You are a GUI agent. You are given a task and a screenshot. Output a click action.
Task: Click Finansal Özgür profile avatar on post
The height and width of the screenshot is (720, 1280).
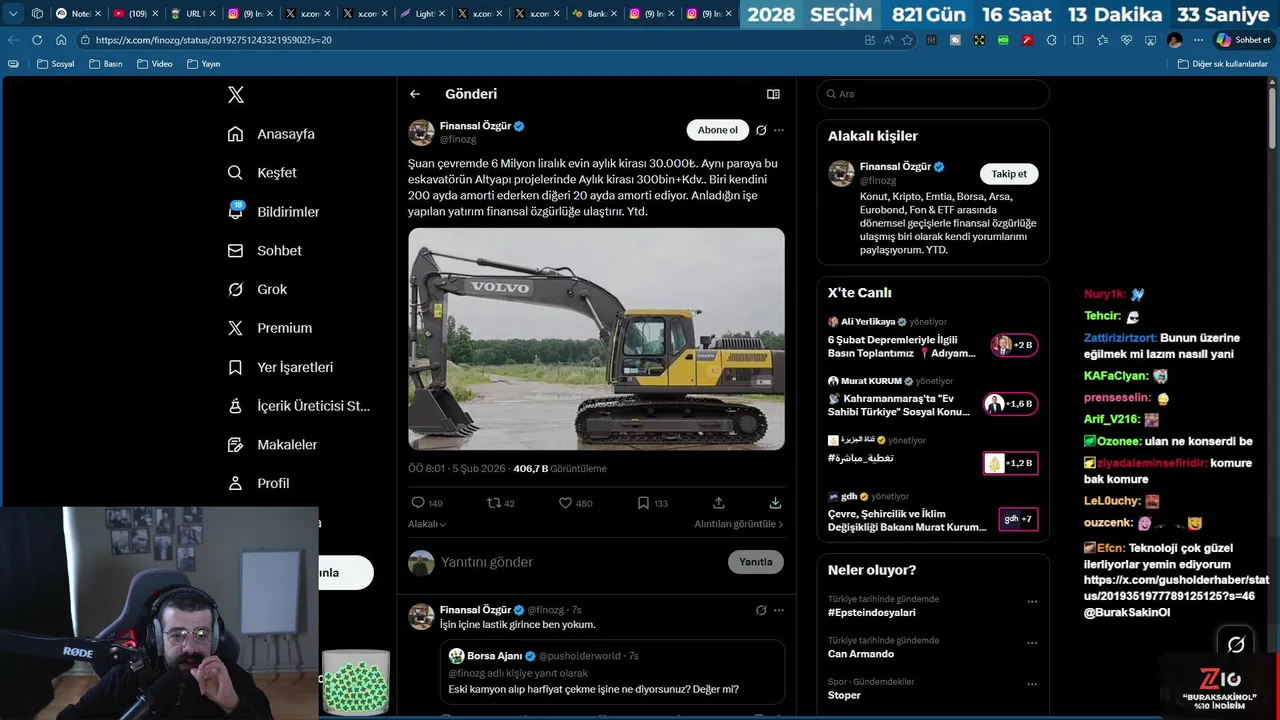[421, 132]
